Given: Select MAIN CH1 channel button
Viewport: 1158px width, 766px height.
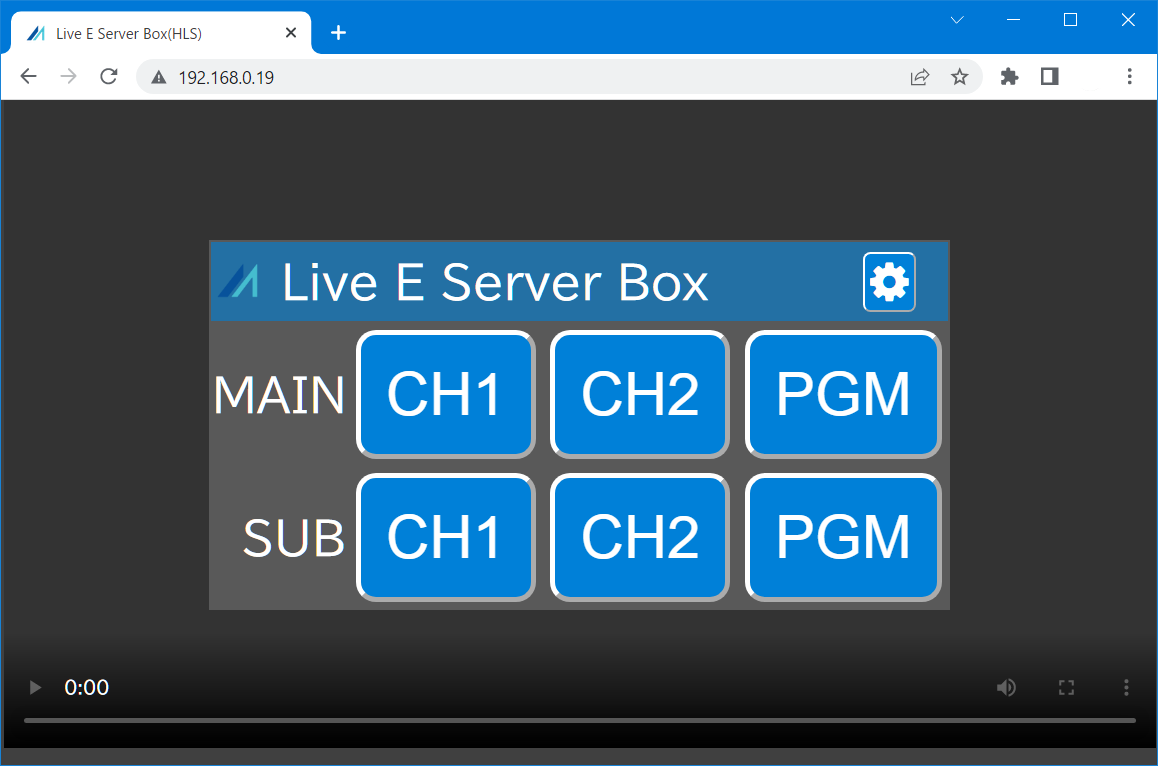Looking at the screenshot, I should pos(445,394).
